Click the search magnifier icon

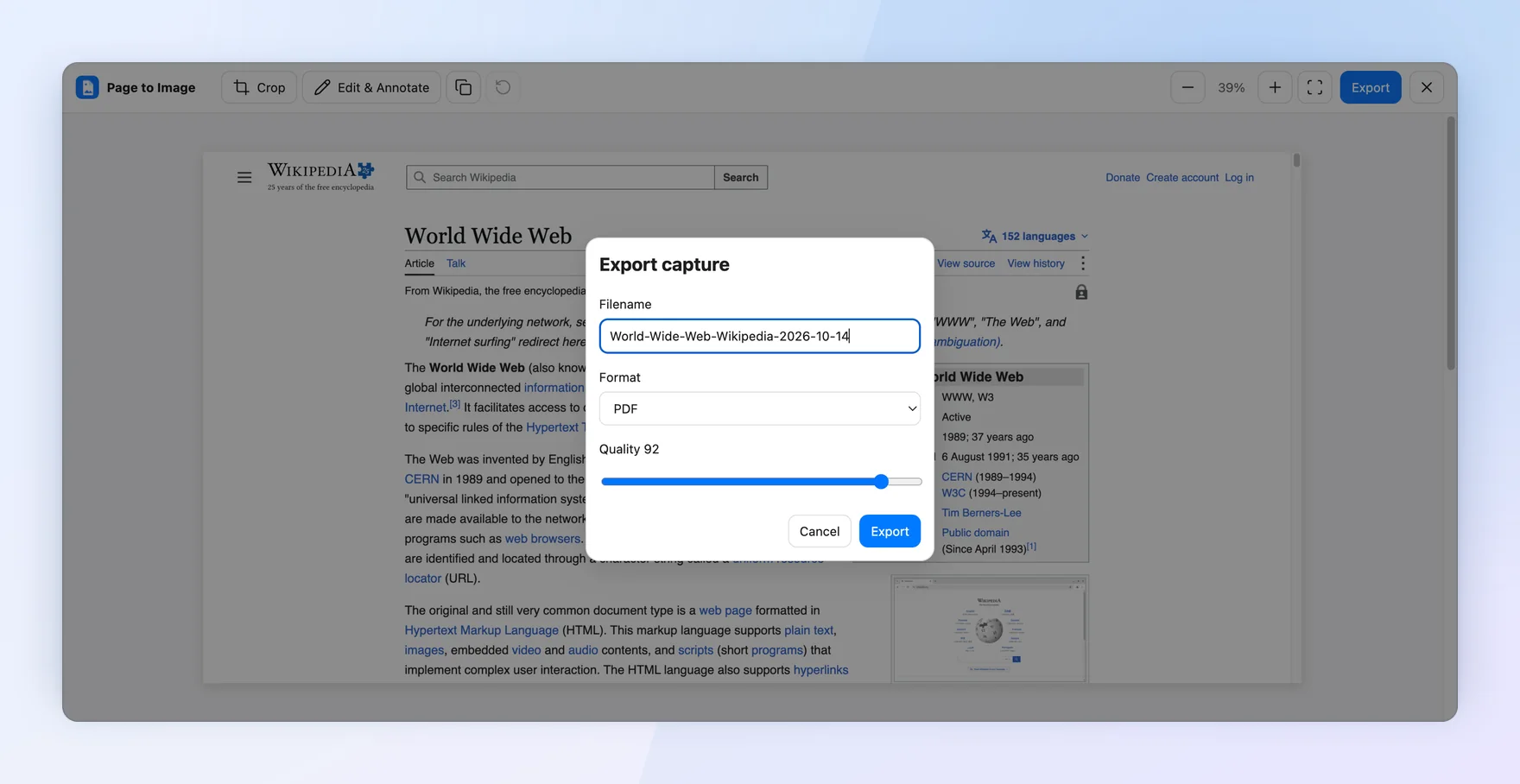pyautogui.click(x=420, y=177)
